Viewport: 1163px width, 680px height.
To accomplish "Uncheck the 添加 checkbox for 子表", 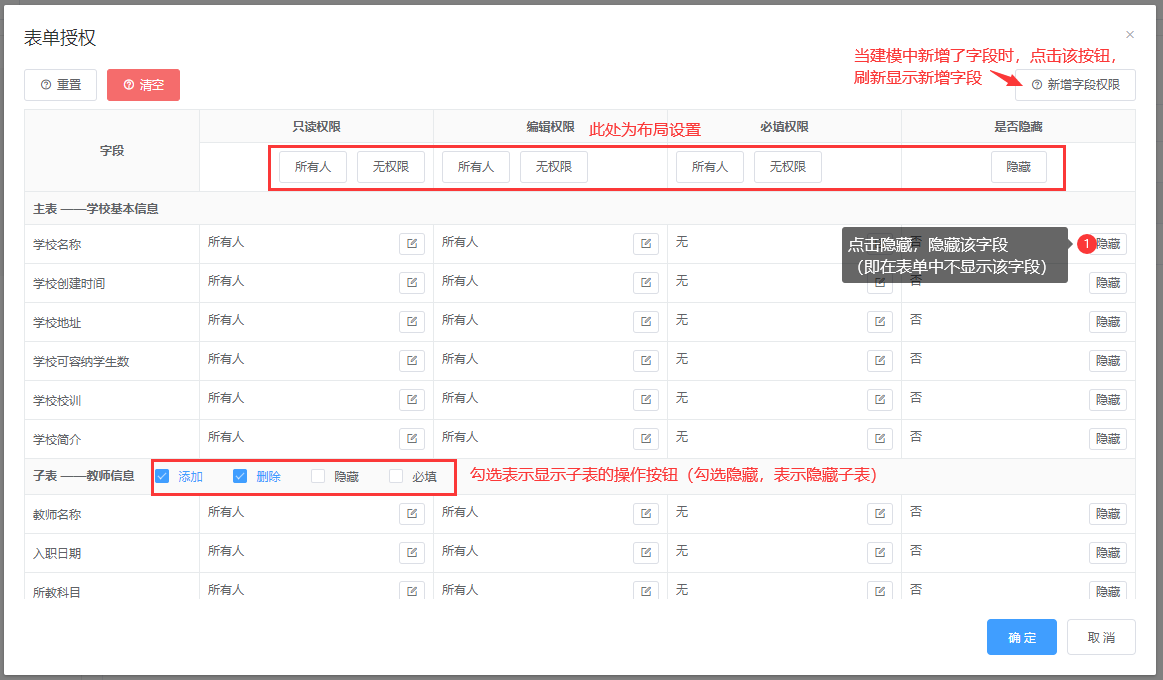I will (x=163, y=477).
